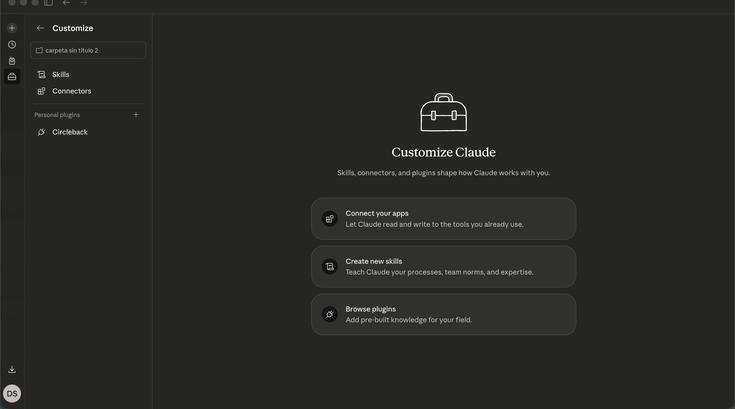Click the Customize sidebar heading
Viewport: 735px width, 409px height.
(x=73, y=28)
